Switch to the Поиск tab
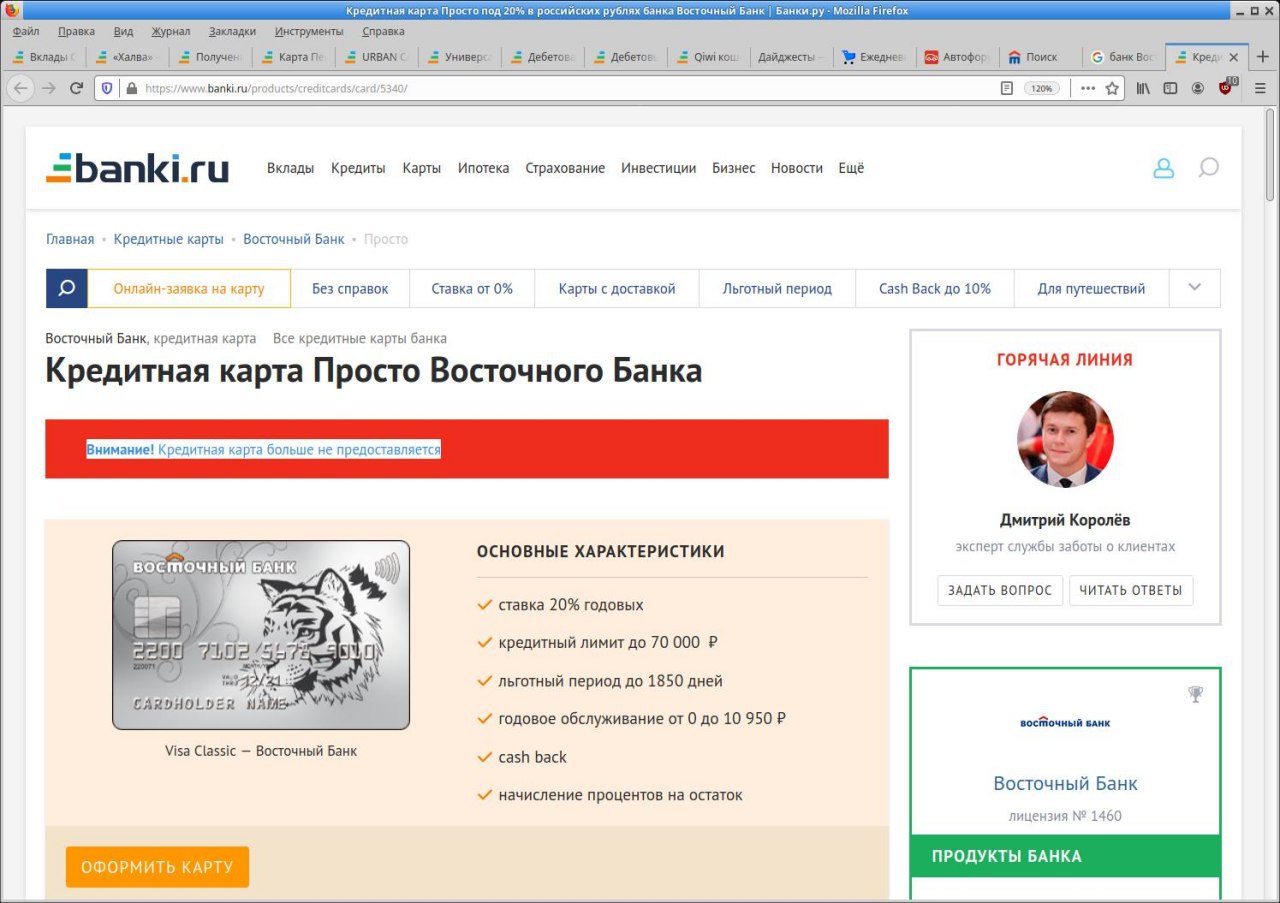Image resolution: width=1280 pixels, height=903 pixels. point(1040,57)
